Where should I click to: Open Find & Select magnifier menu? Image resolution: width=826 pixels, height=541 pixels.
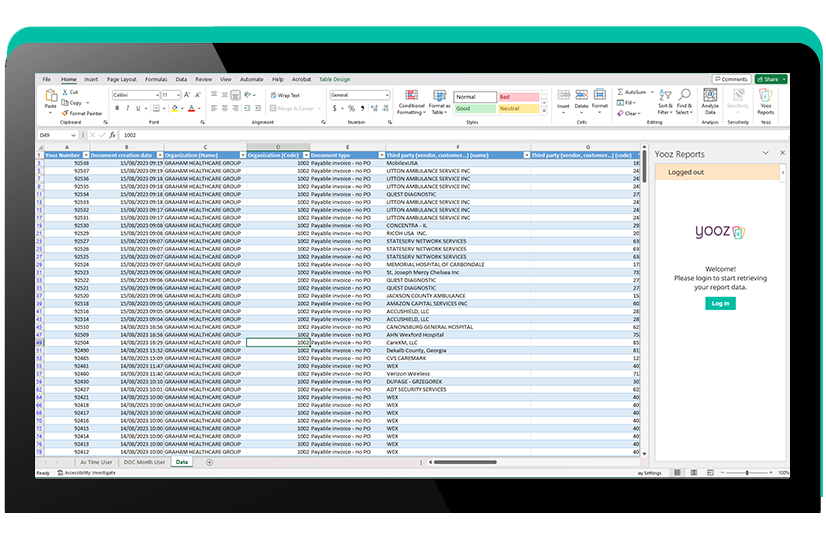(x=684, y=102)
